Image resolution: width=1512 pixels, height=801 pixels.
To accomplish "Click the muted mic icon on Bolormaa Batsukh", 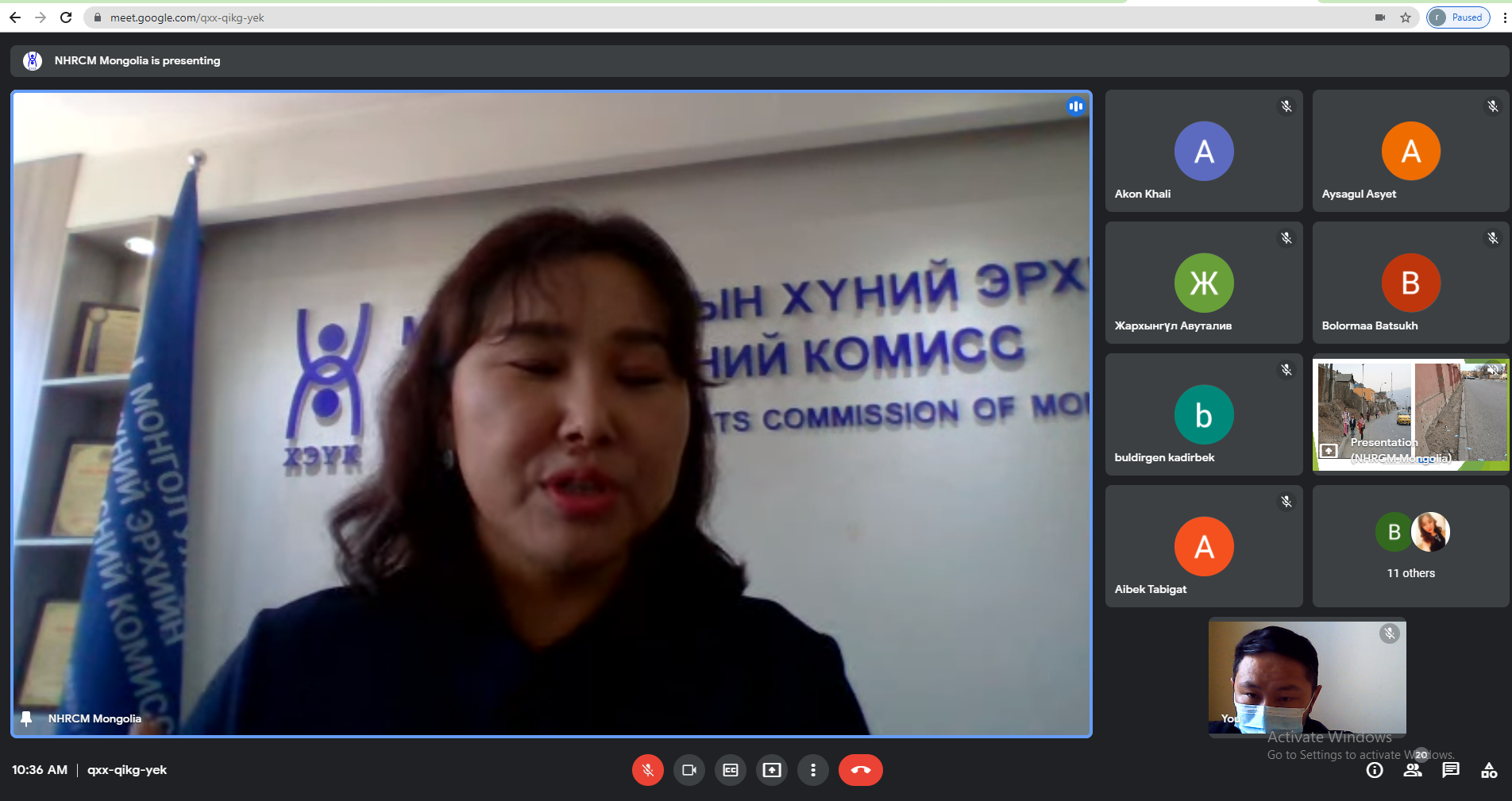I will (1493, 238).
